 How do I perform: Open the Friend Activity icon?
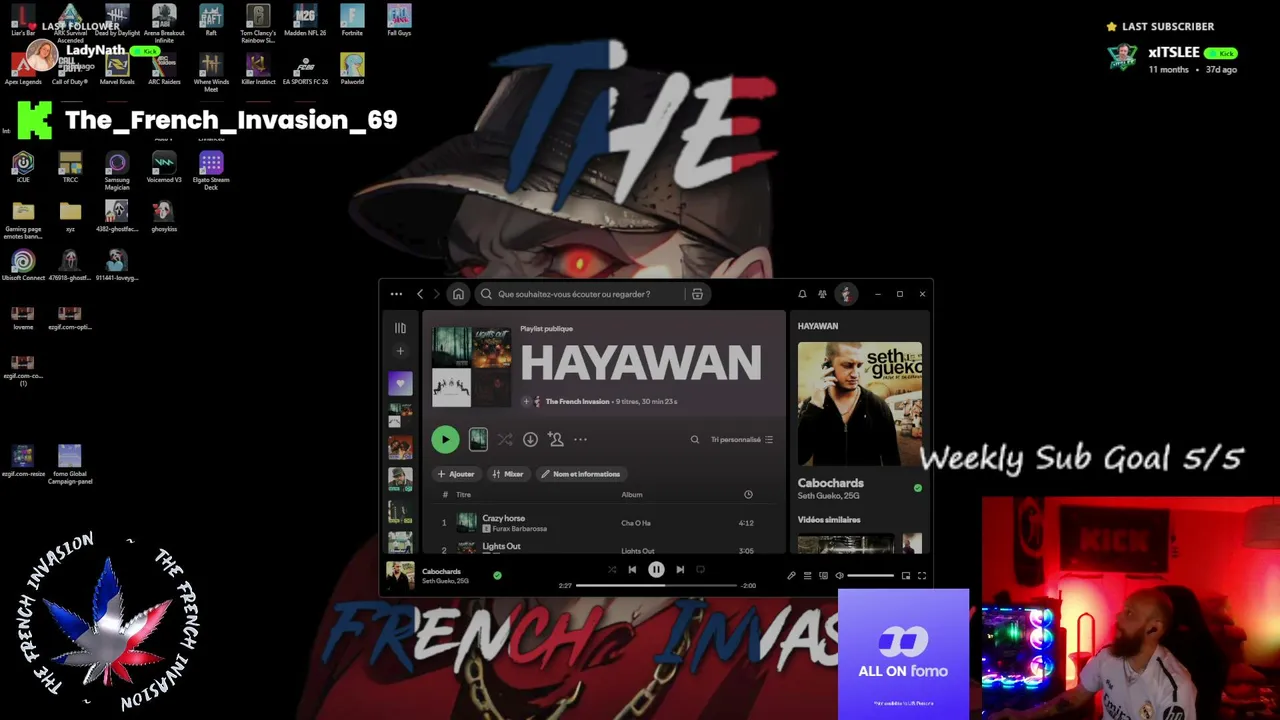(822, 294)
